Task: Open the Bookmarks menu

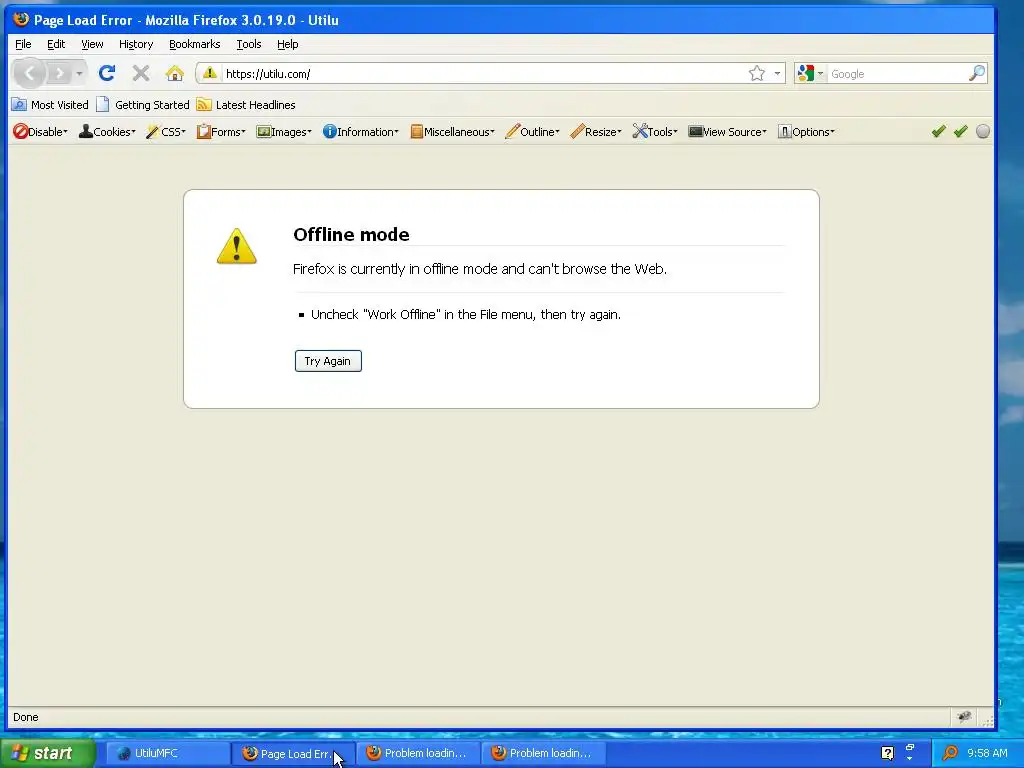Action: tap(195, 44)
